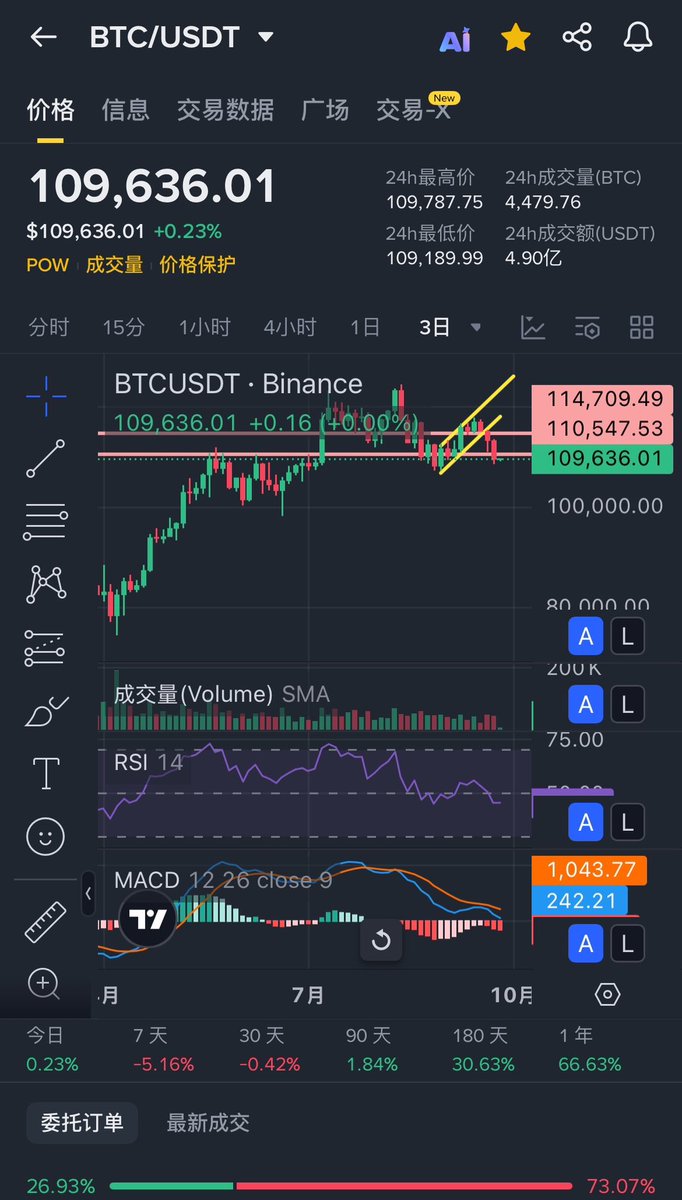Image resolution: width=682 pixels, height=1200 pixels.
Task: Toggle log scale L on the MACD pane
Action: pos(627,943)
